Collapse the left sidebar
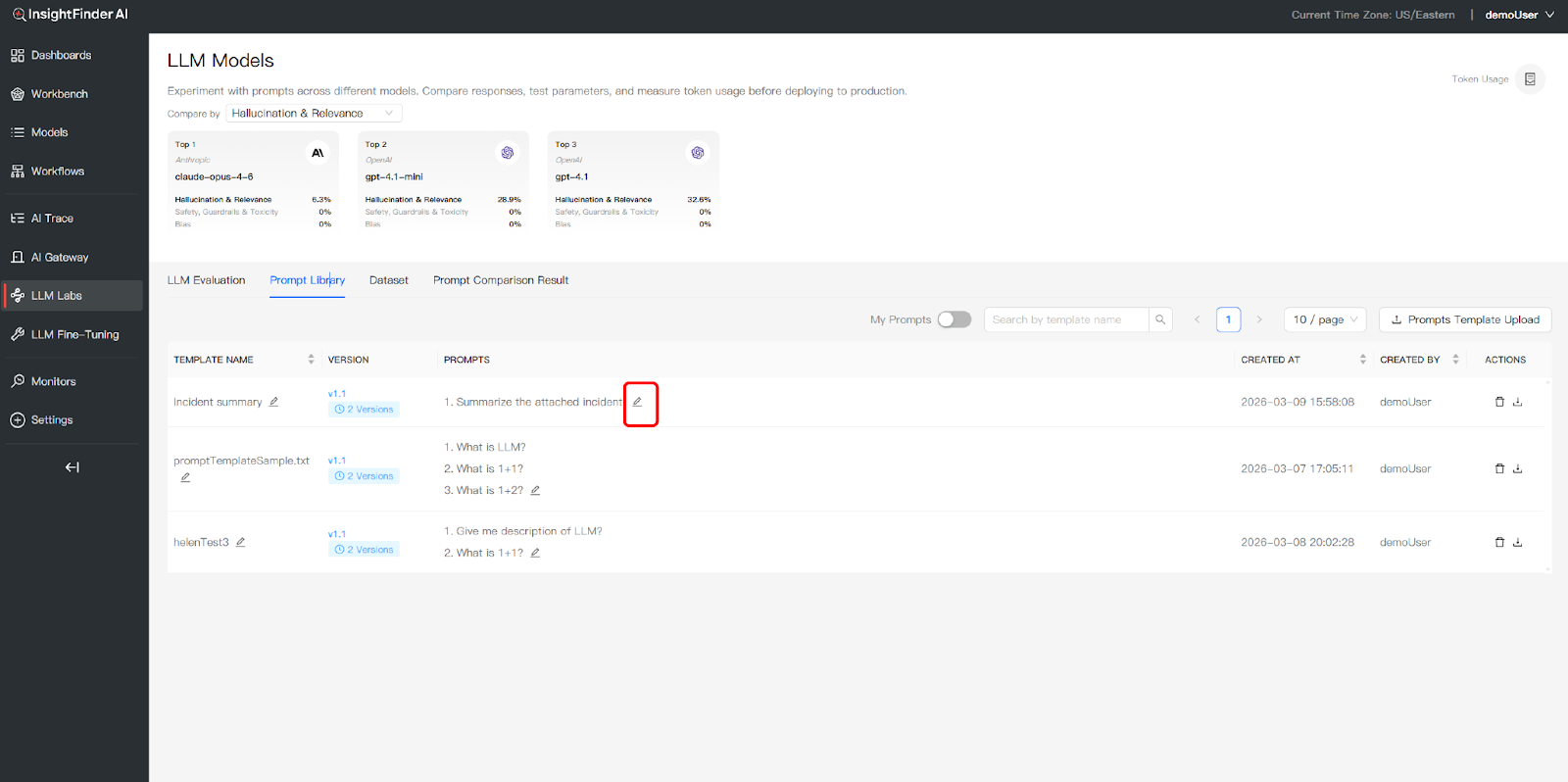 72,467
